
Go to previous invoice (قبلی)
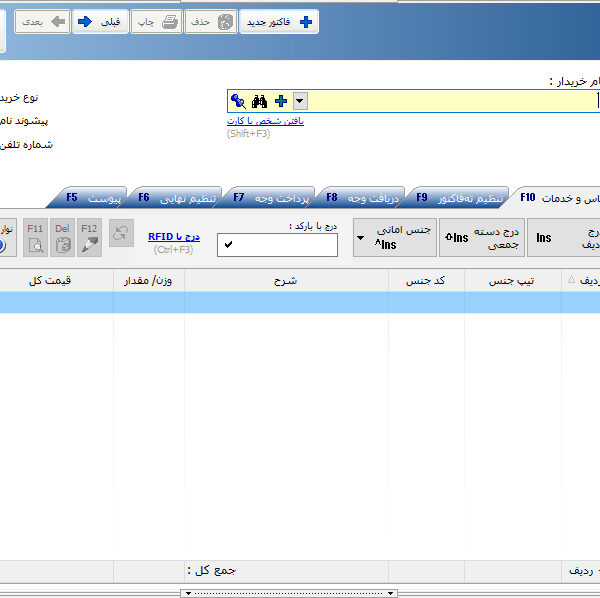[100, 21]
